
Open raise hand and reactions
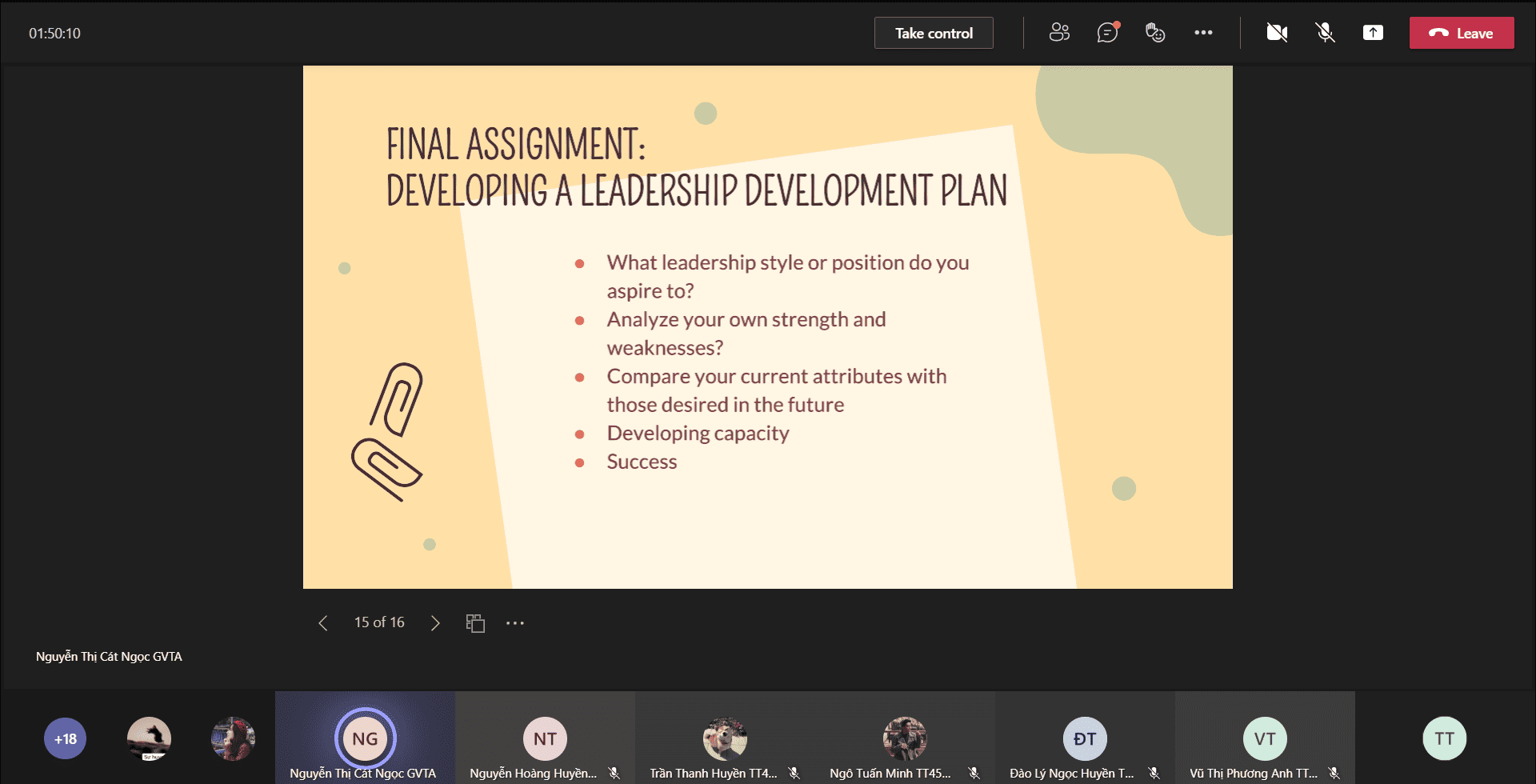[x=1155, y=33]
